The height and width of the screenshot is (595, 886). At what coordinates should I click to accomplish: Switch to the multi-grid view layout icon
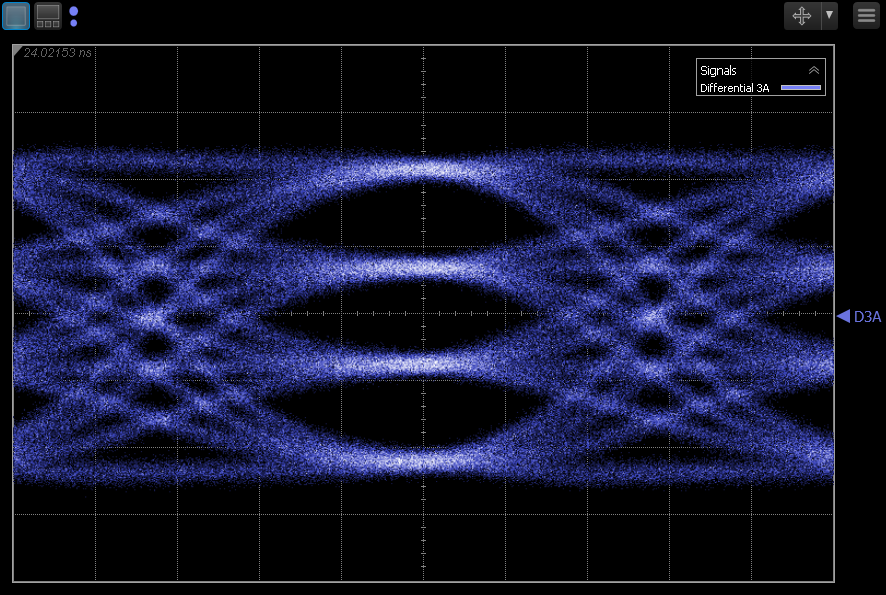coord(48,16)
